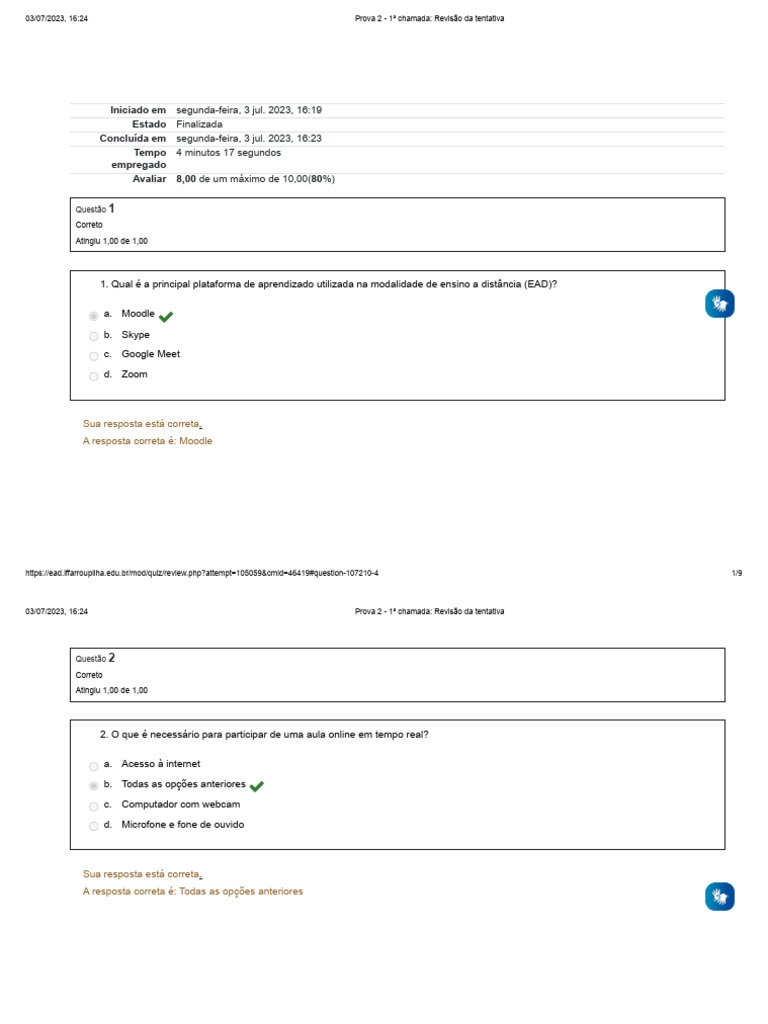Screen dimensions: 768x1024
Task: Select the Zoom radio option
Action: coord(94,376)
